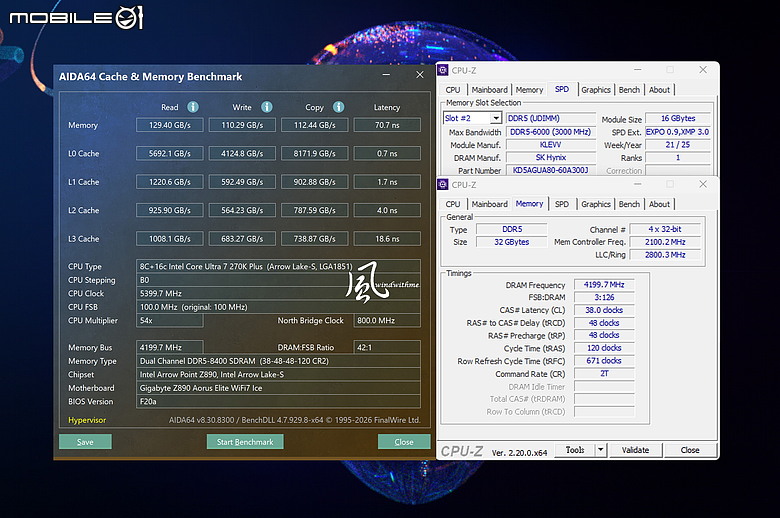Click L3 Cache Latency value 18.6 ns
780x518 pixels.
pos(387,239)
